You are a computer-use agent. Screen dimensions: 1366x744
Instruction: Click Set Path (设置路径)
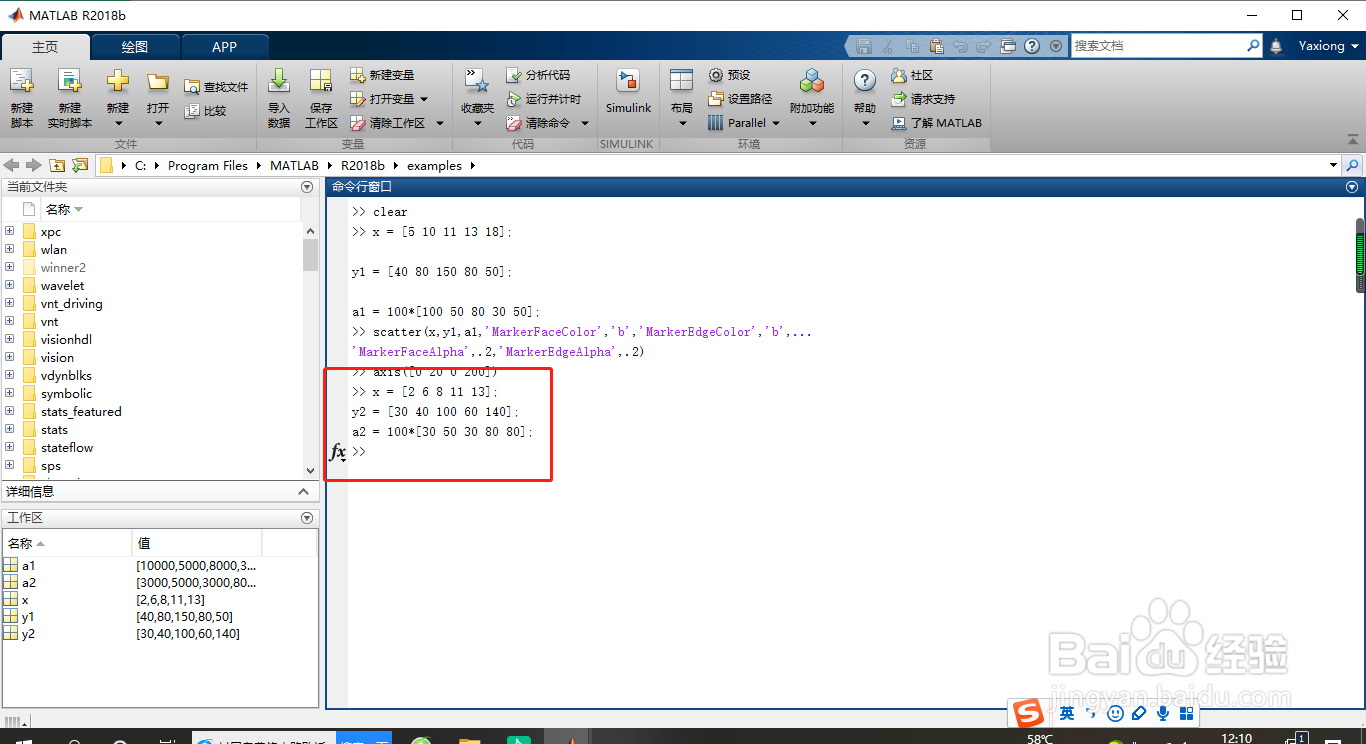(x=740, y=99)
